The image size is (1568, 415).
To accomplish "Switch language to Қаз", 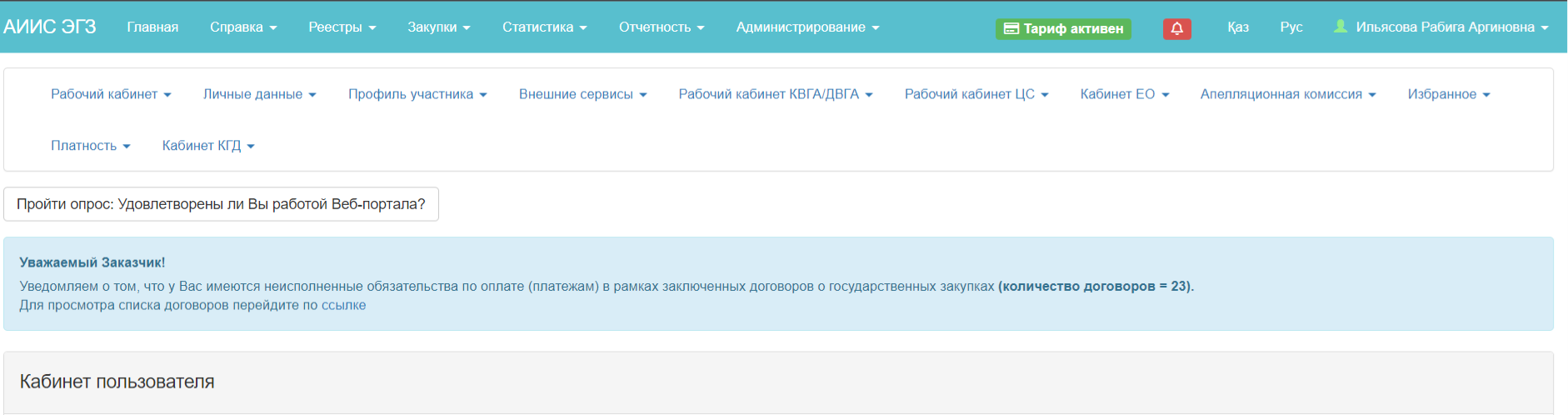I will pyautogui.click(x=1237, y=27).
